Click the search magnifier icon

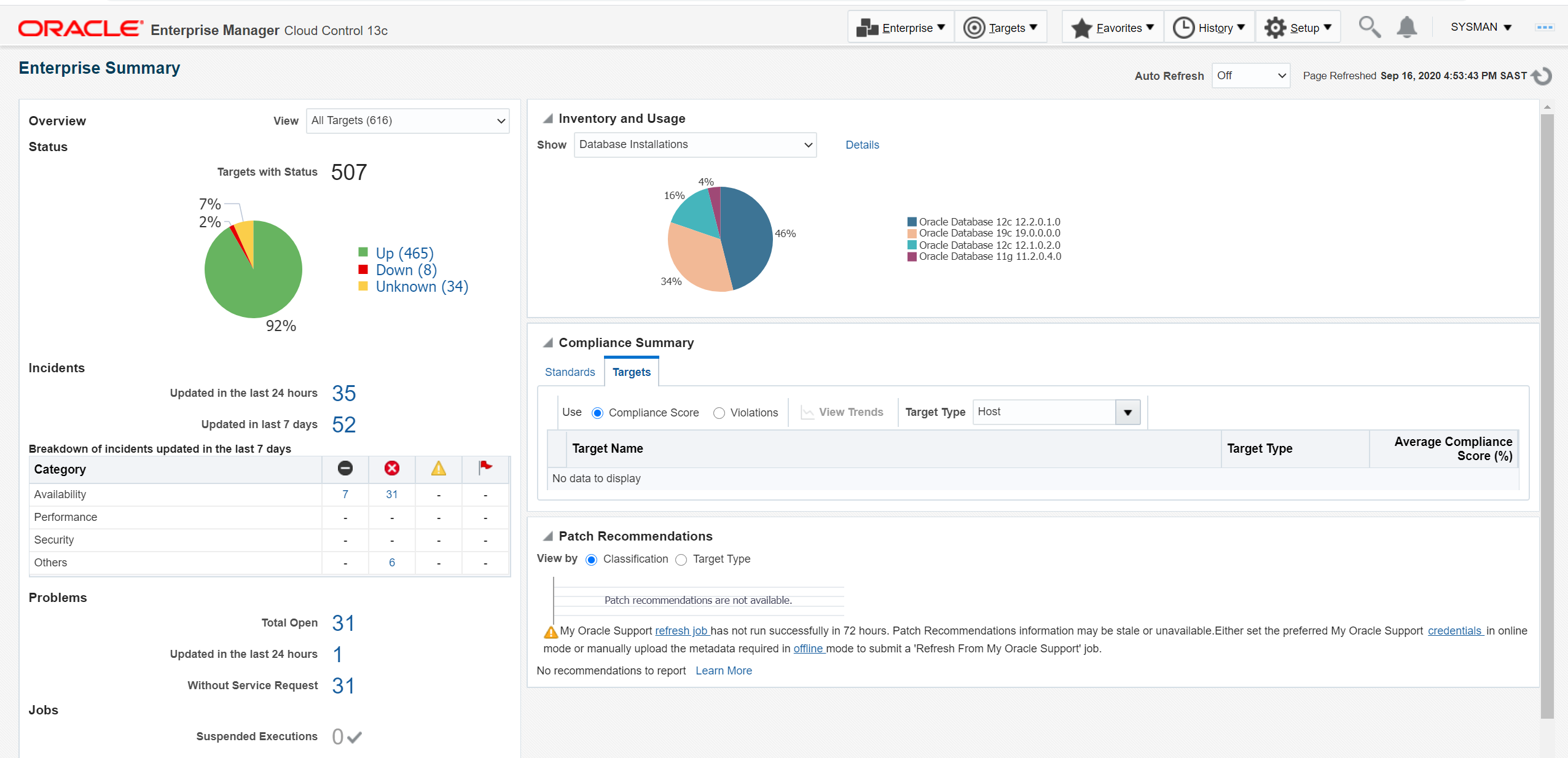click(1369, 27)
